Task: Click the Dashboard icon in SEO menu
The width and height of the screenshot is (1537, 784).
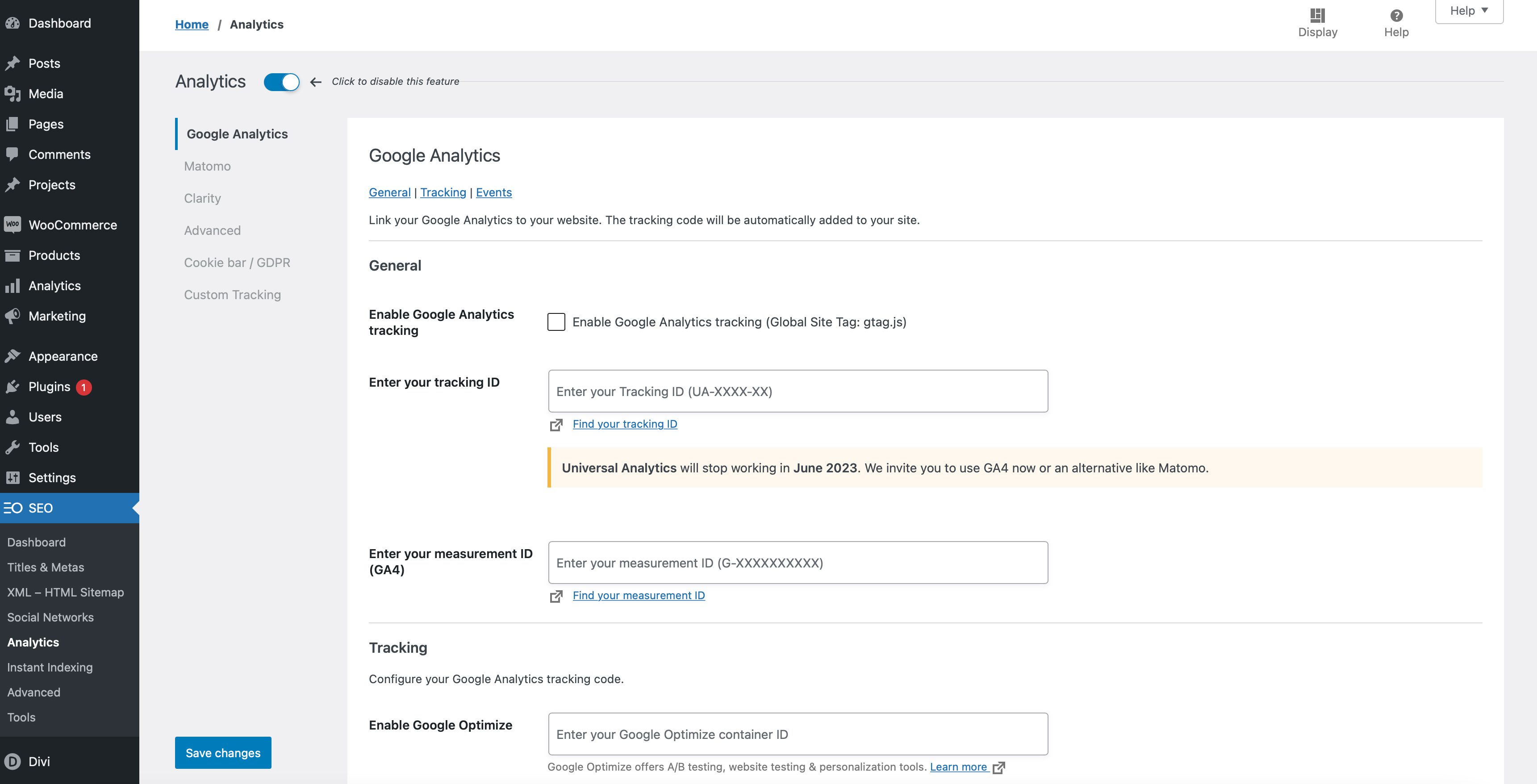Action: (x=36, y=542)
